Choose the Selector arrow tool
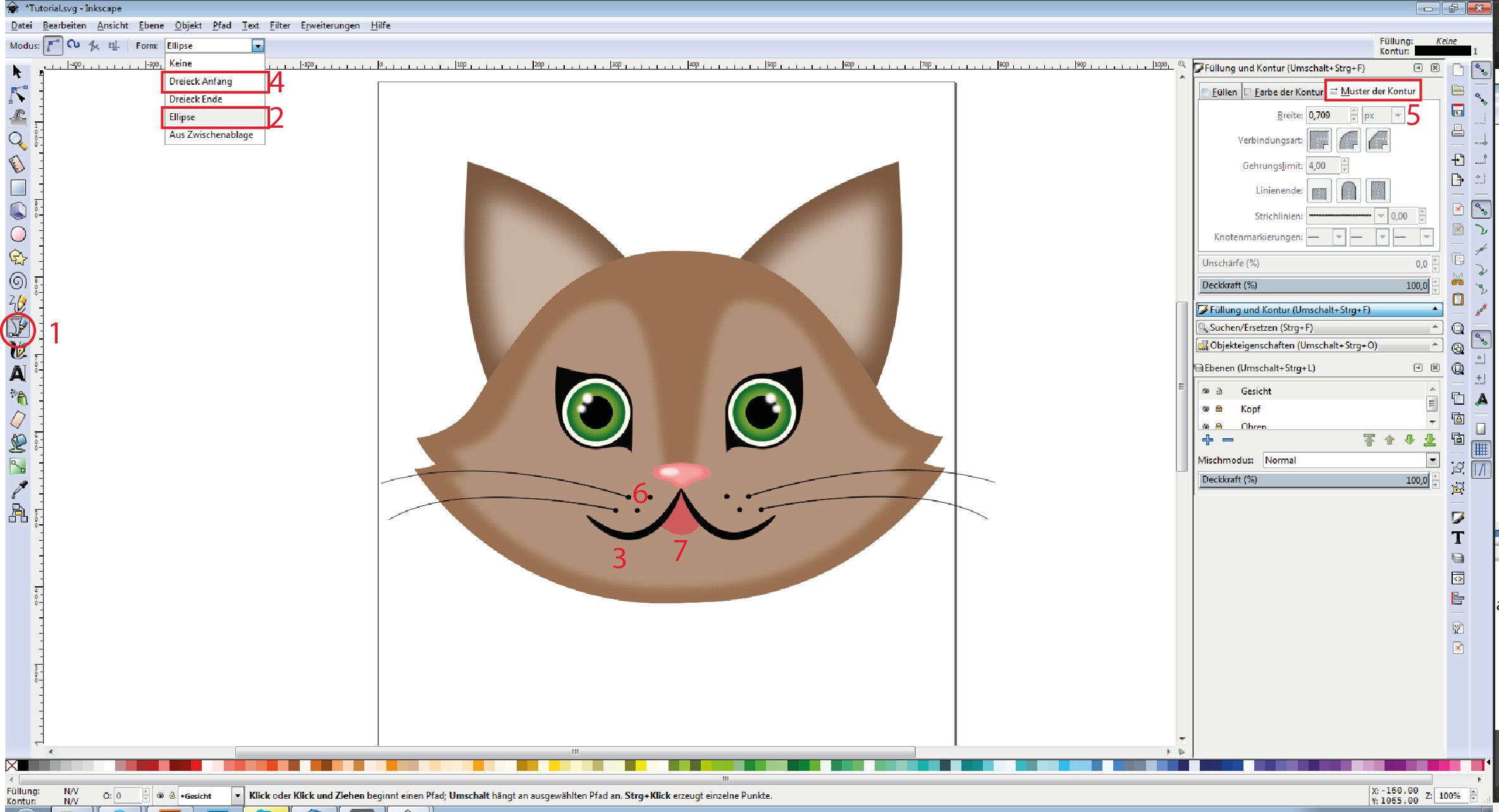The height and width of the screenshot is (812, 1499). [17, 71]
